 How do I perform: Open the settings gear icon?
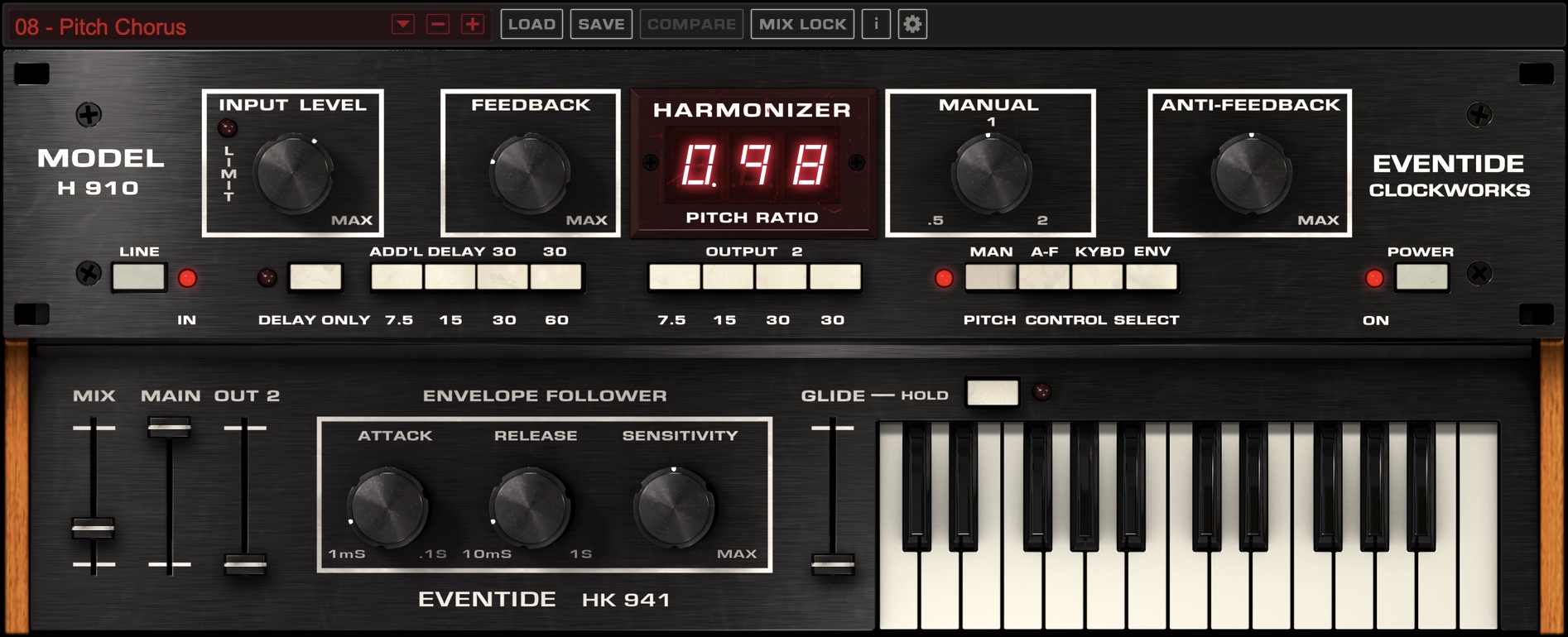pyautogui.click(x=912, y=24)
